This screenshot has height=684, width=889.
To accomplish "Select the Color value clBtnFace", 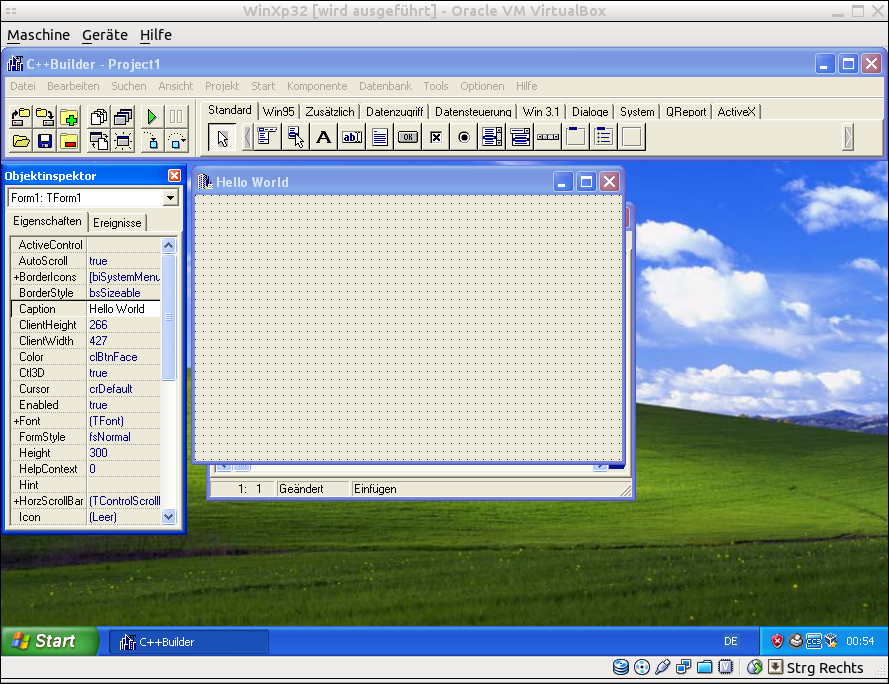I will 124,357.
